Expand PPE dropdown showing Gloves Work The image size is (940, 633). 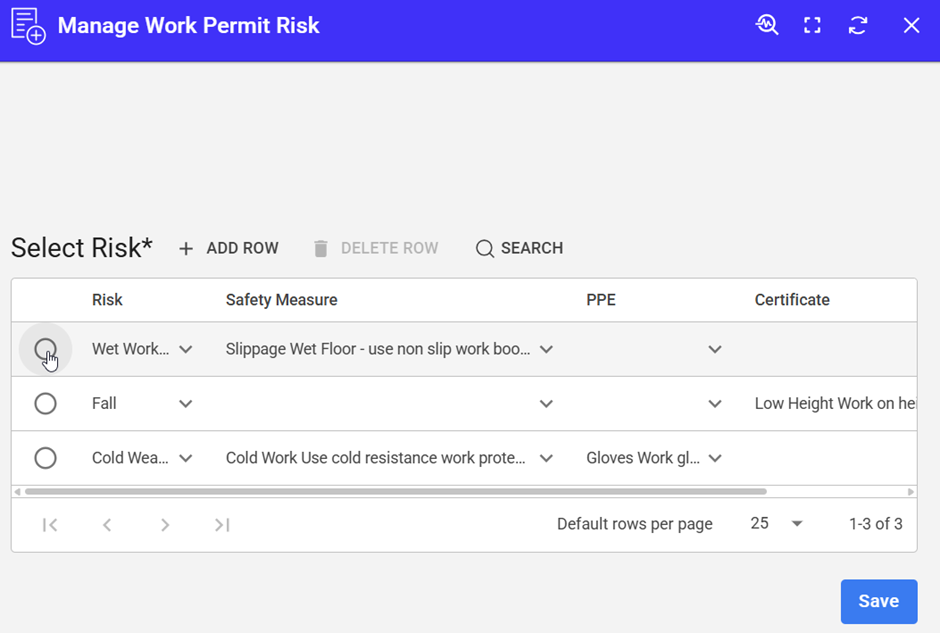click(715, 458)
